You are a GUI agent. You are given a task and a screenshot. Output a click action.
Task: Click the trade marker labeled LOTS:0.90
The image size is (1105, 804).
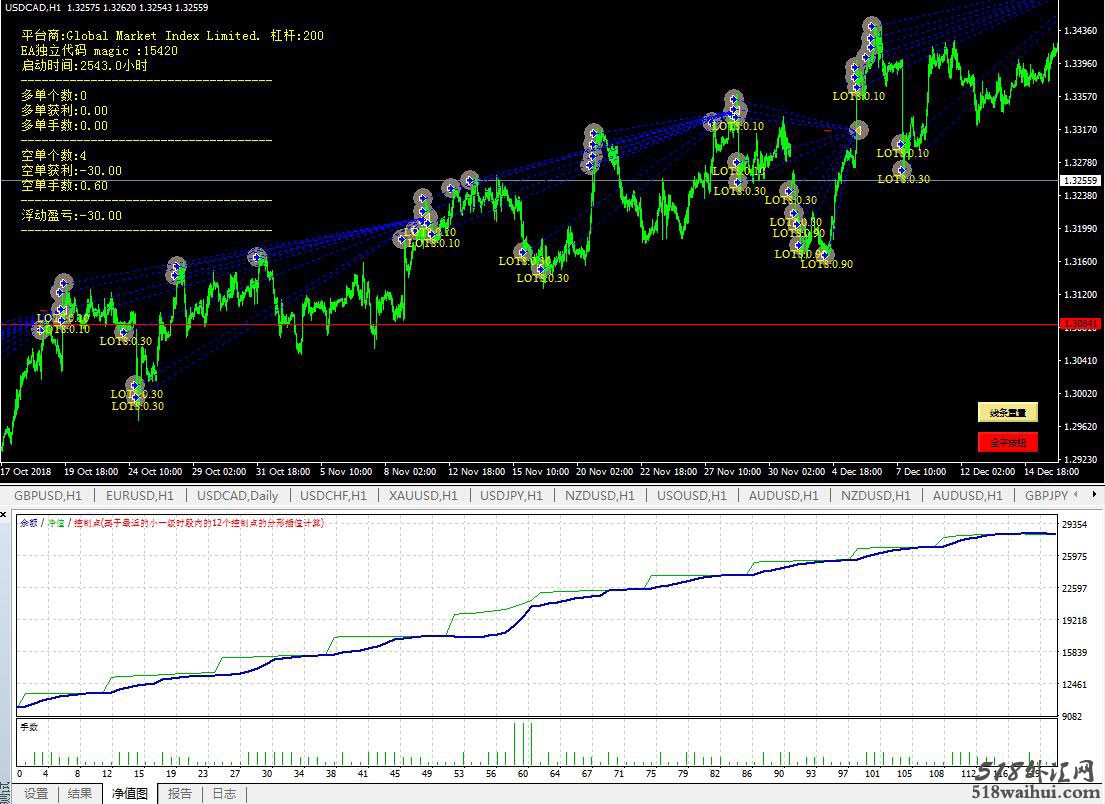(x=824, y=256)
